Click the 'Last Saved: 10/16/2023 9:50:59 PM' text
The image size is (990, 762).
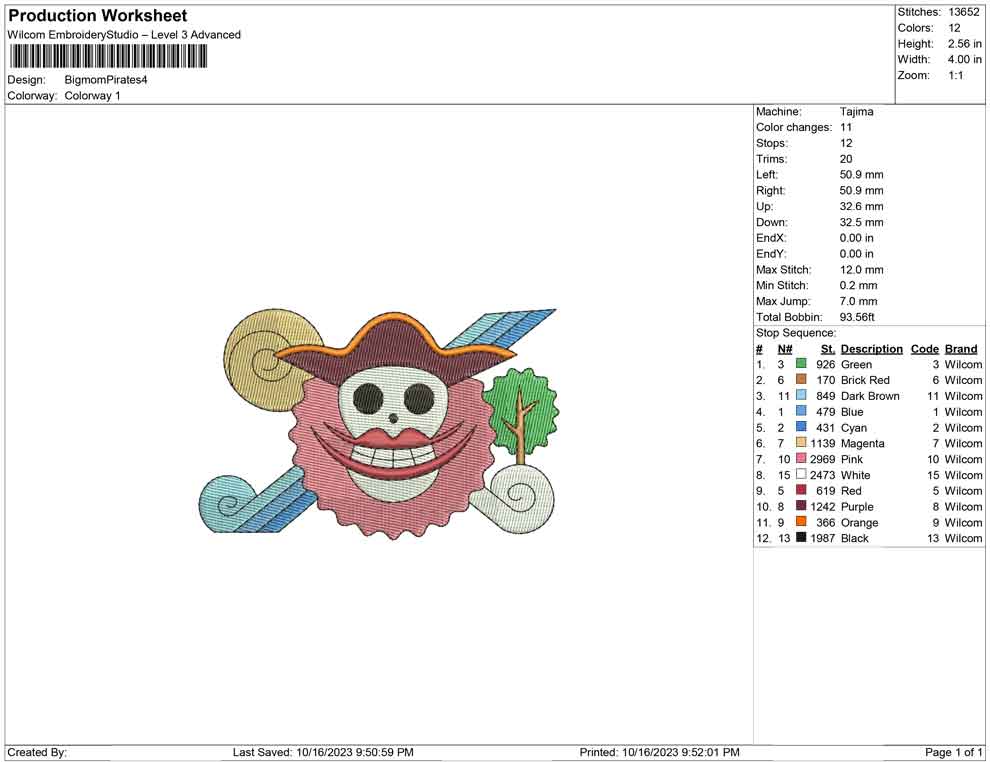coord(323,752)
